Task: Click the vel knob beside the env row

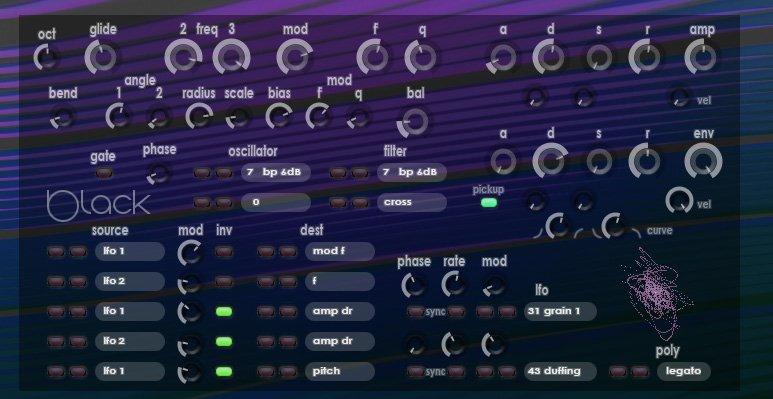Action: coord(679,200)
